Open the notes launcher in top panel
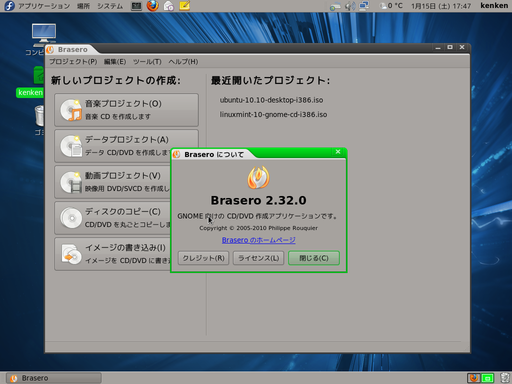 (x=185, y=6)
